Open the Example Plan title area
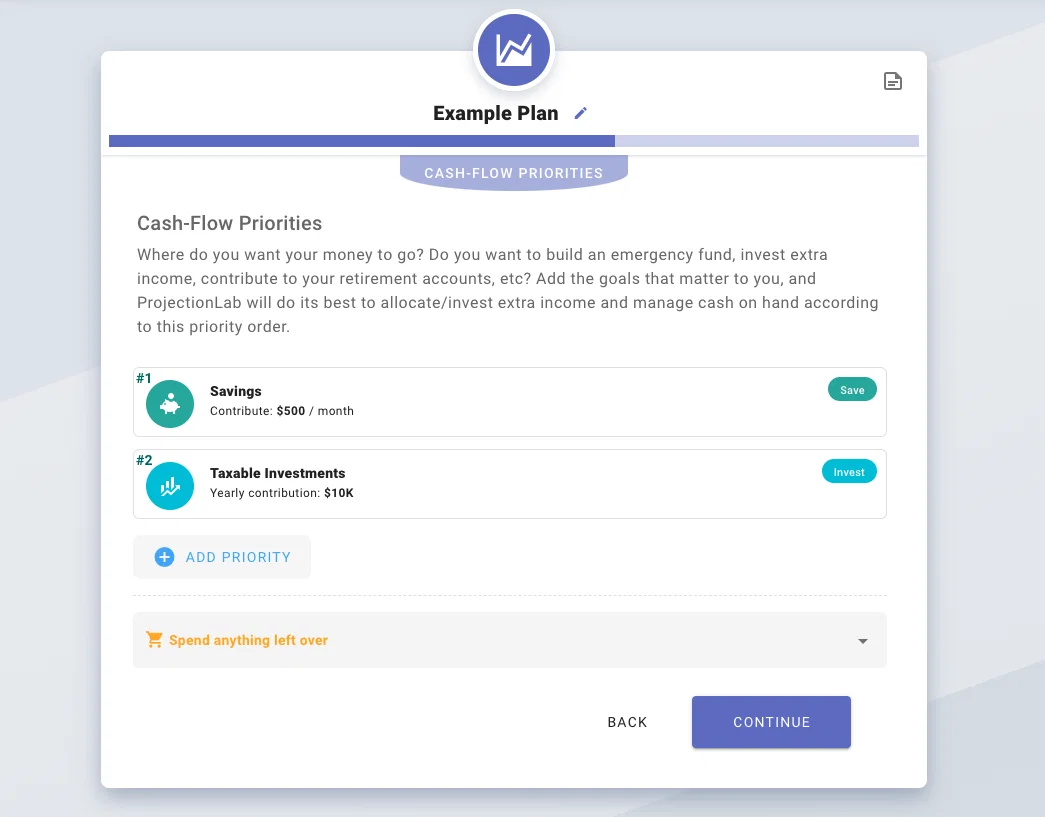This screenshot has height=817, width=1045. click(495, 113)
